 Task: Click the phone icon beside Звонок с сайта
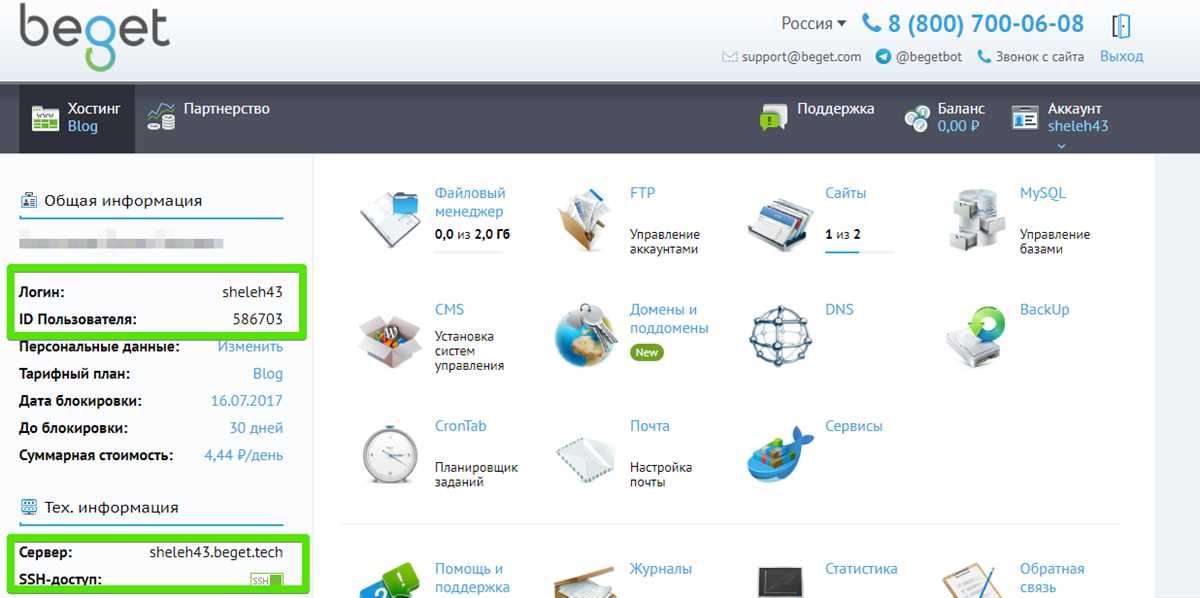(x=984, y=57)
